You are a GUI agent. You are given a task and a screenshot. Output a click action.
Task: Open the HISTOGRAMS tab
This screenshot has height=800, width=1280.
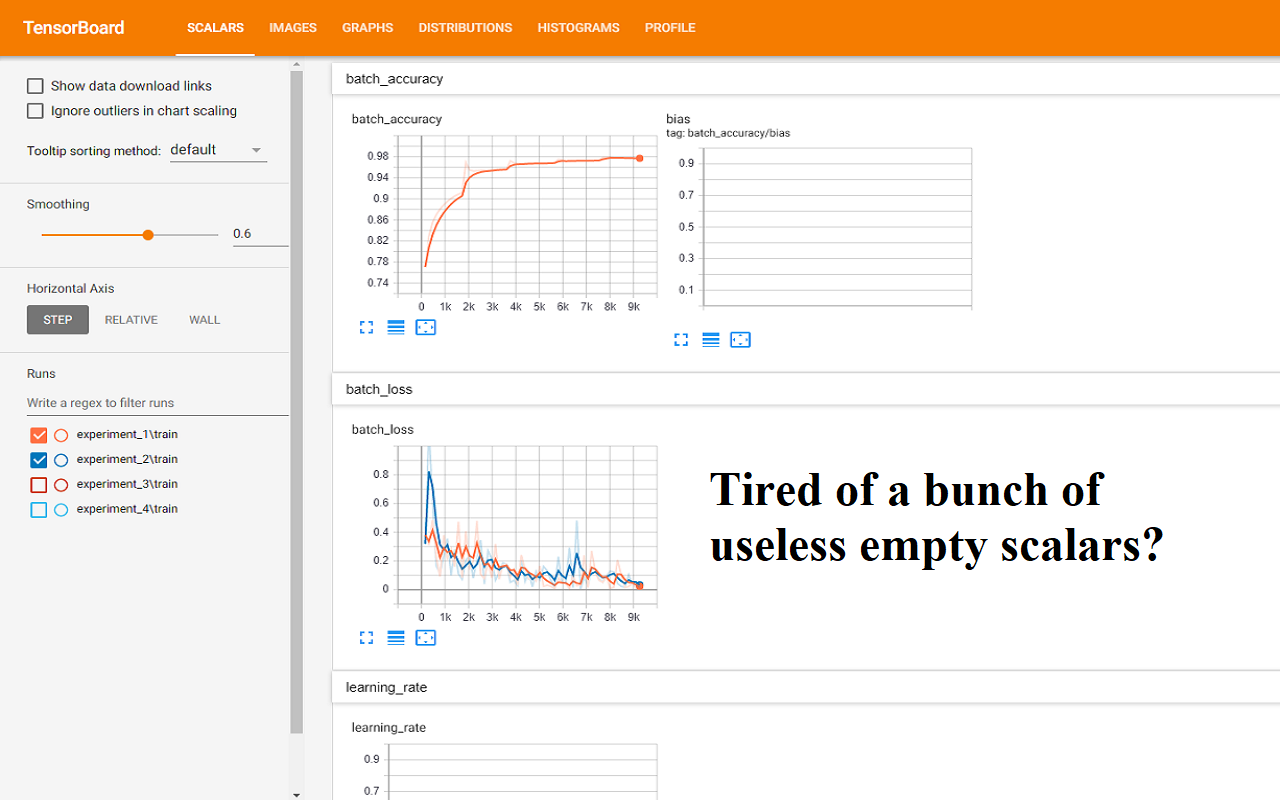pos(578,28)
